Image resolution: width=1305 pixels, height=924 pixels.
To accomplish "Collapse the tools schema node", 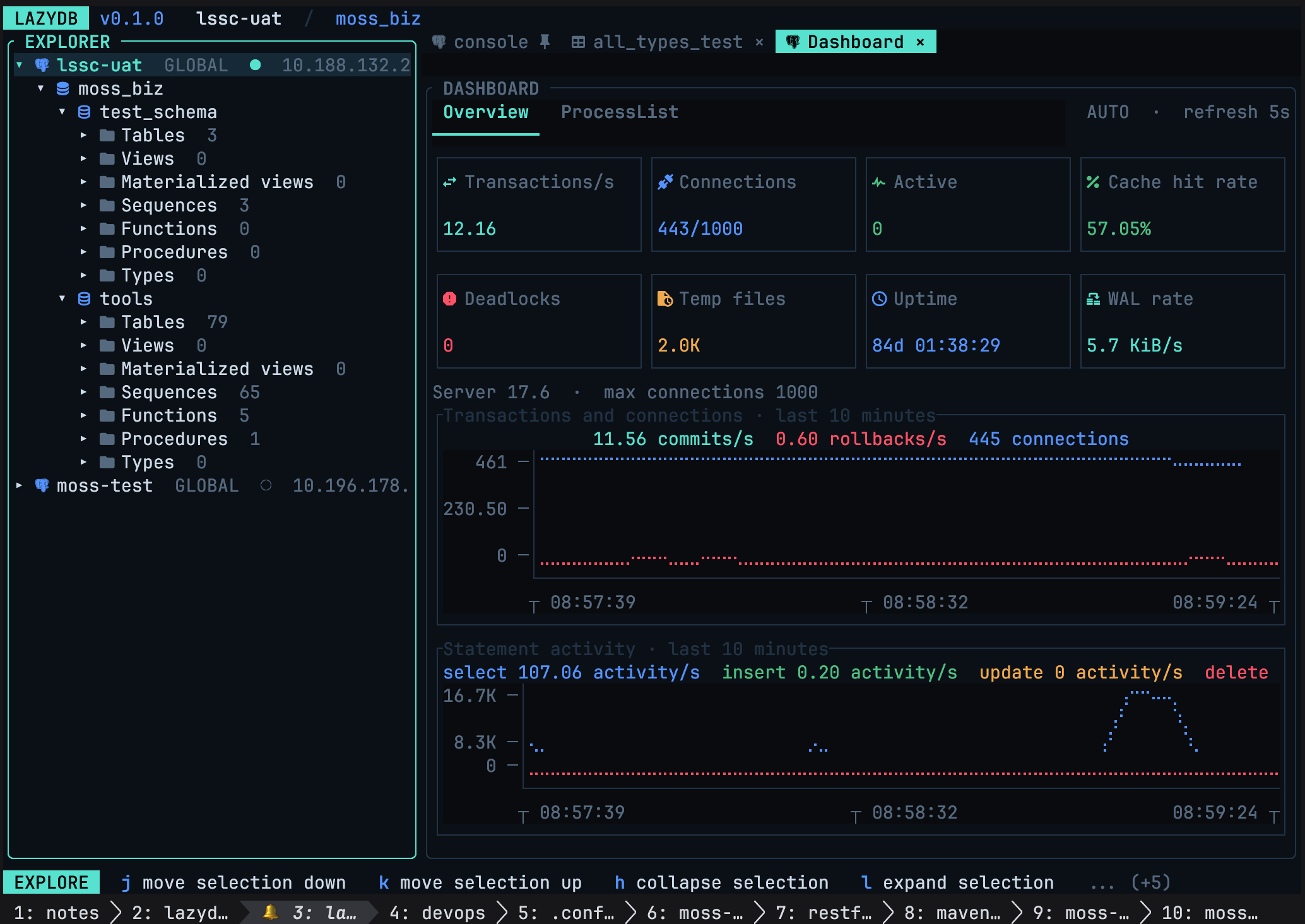I will point(62,299).
